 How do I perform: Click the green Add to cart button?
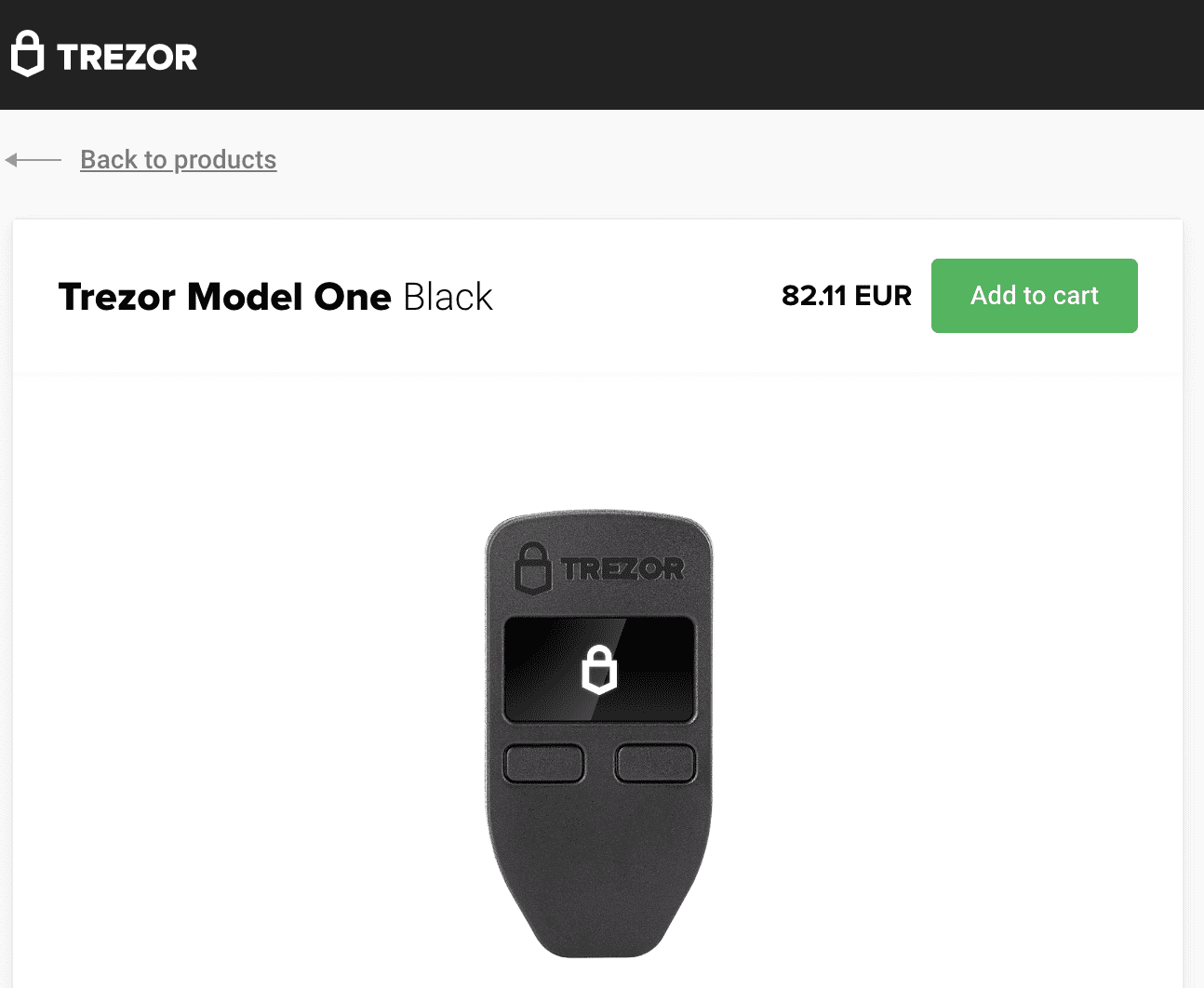1034,295
